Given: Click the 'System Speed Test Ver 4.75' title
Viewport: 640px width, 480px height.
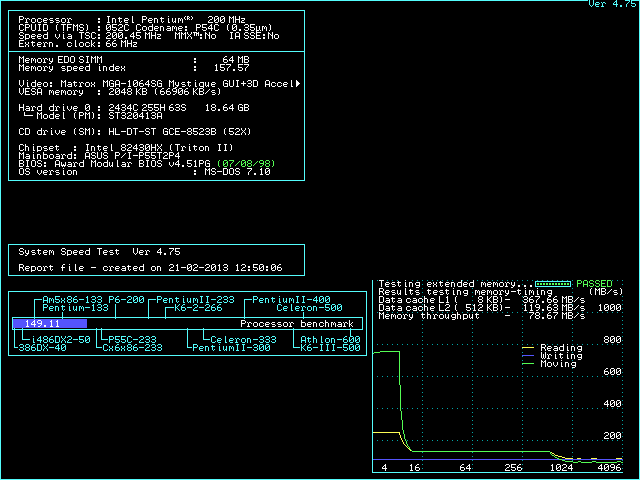Looking at the screenshot, I should pyautogui.click(x=99, y=252).
